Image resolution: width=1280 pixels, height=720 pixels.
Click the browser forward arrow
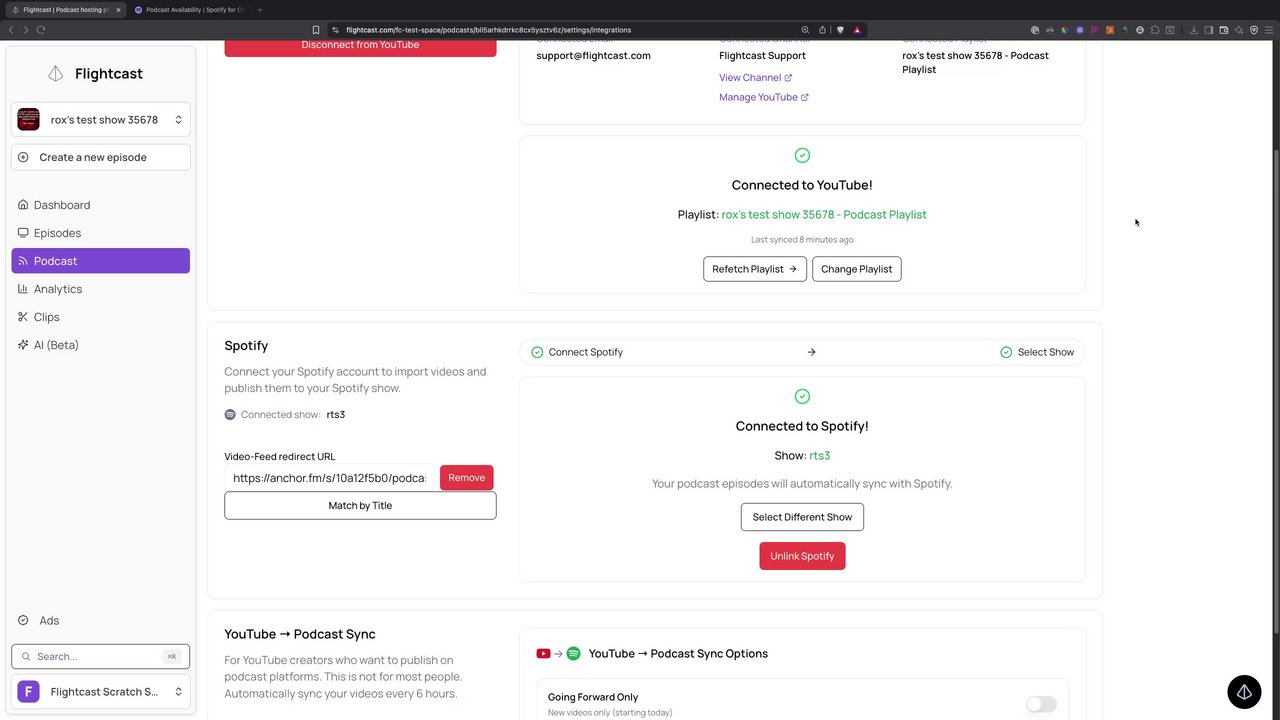(x=26, y=30)
